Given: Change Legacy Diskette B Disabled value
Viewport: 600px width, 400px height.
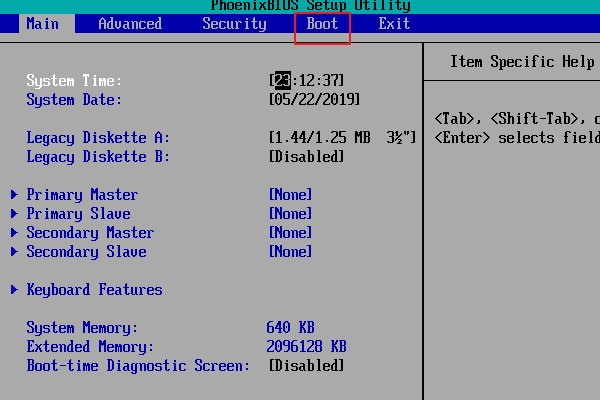Looking at the screenshot, I should 306,157.
